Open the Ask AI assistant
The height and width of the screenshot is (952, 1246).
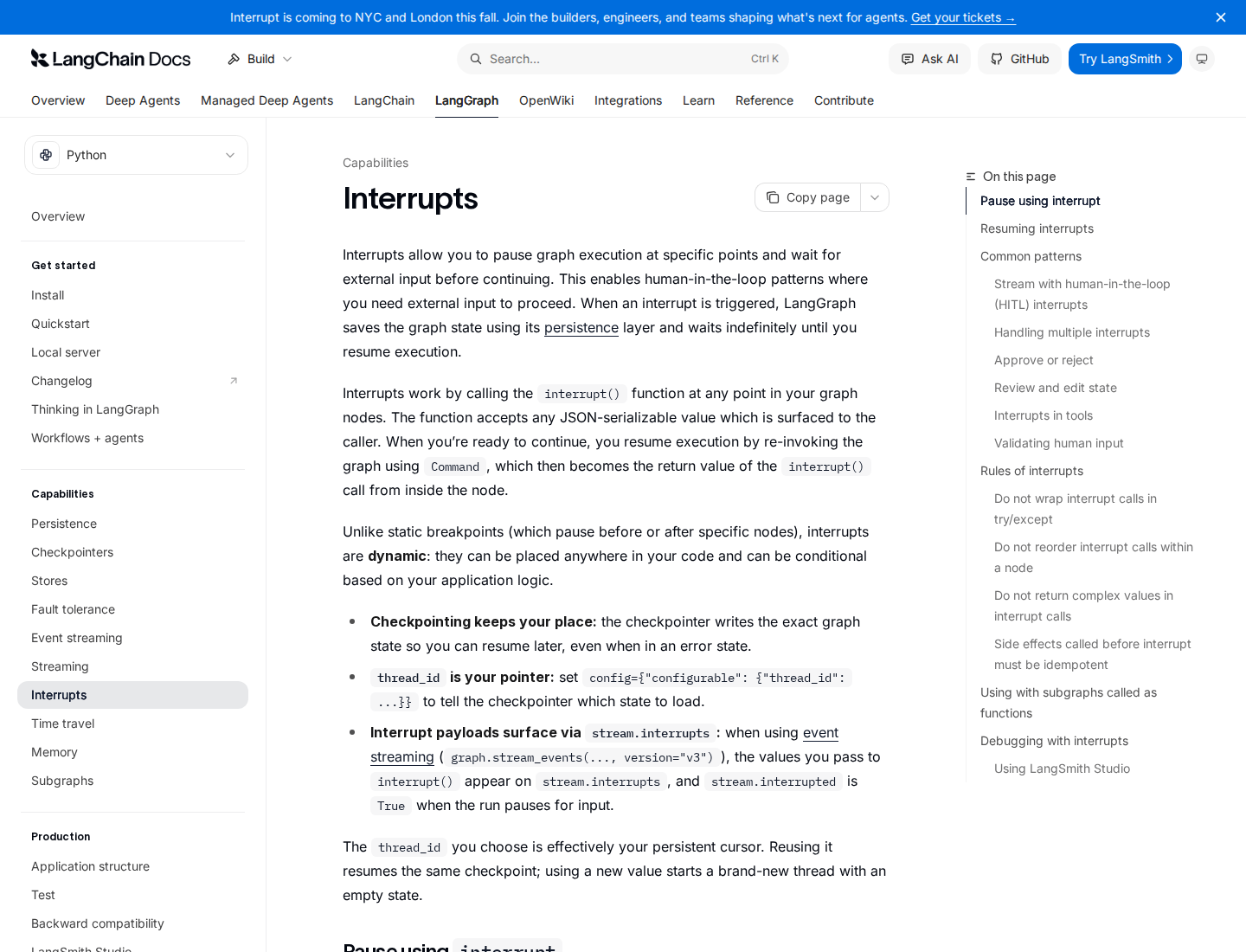click(930, 59)
